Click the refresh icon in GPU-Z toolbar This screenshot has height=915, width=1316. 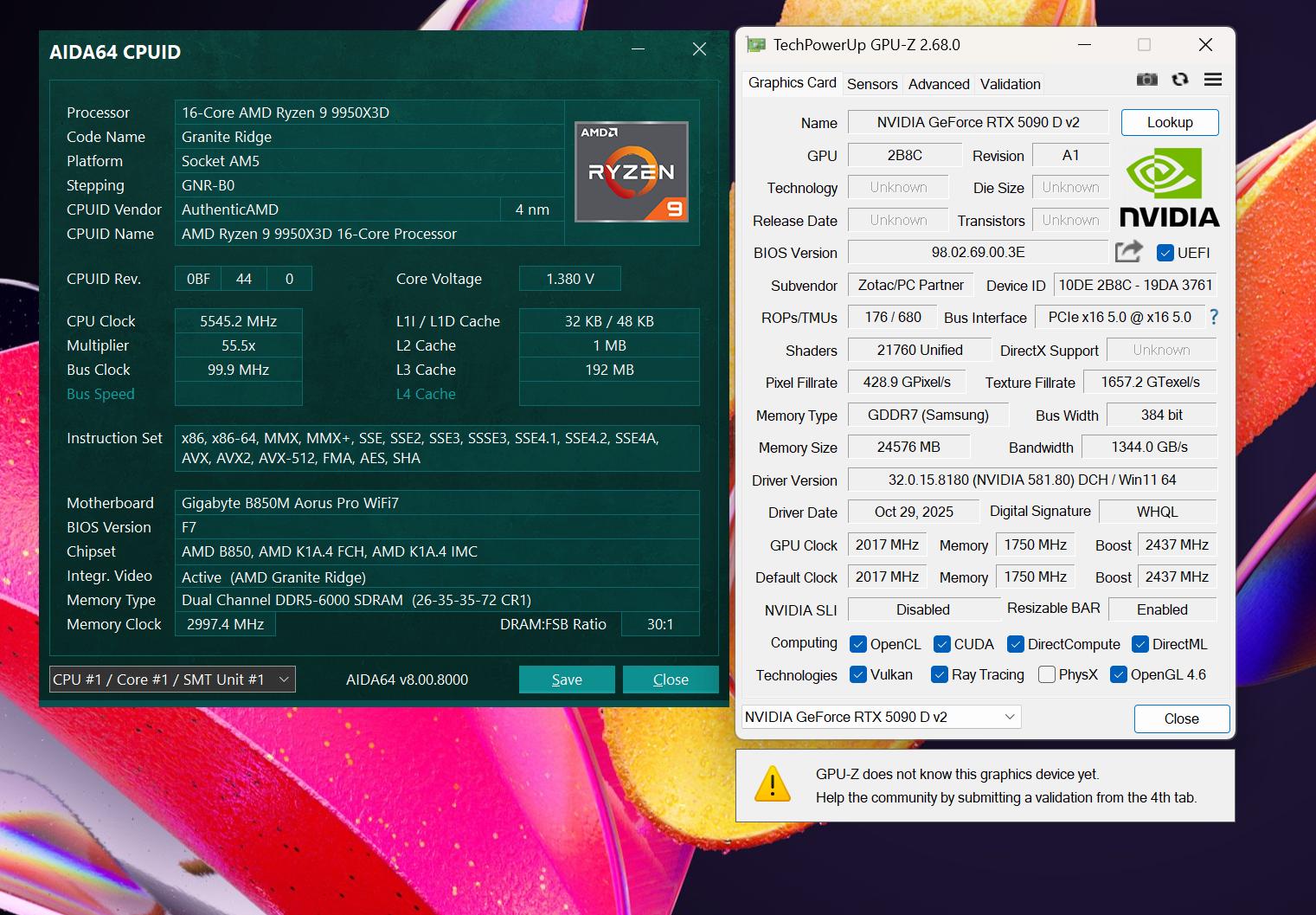1179,79
